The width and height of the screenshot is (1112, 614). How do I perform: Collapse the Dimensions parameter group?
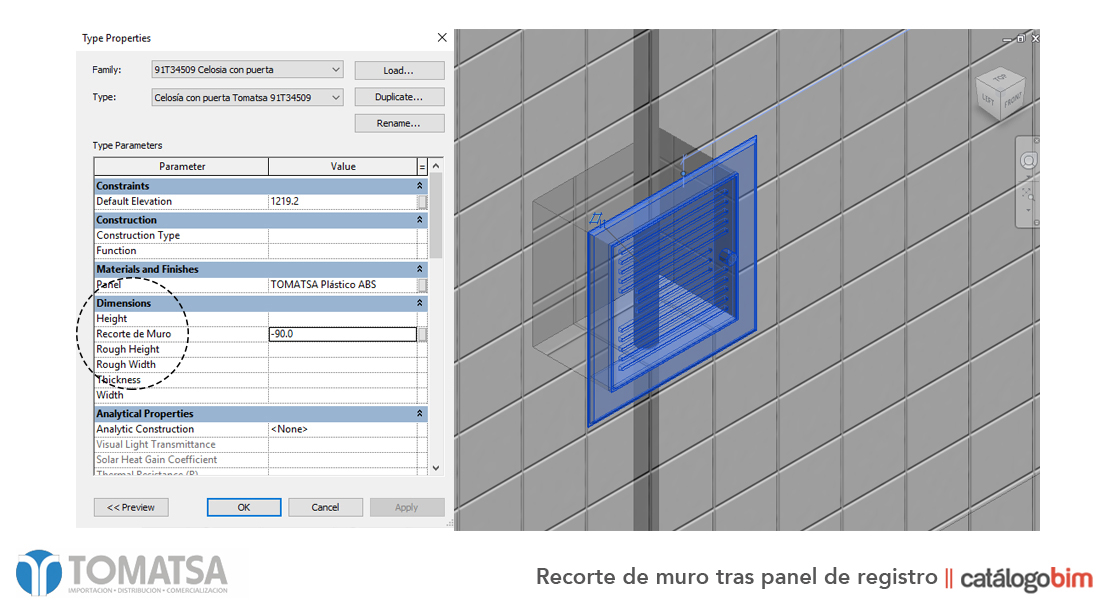[x=419, y=303]
